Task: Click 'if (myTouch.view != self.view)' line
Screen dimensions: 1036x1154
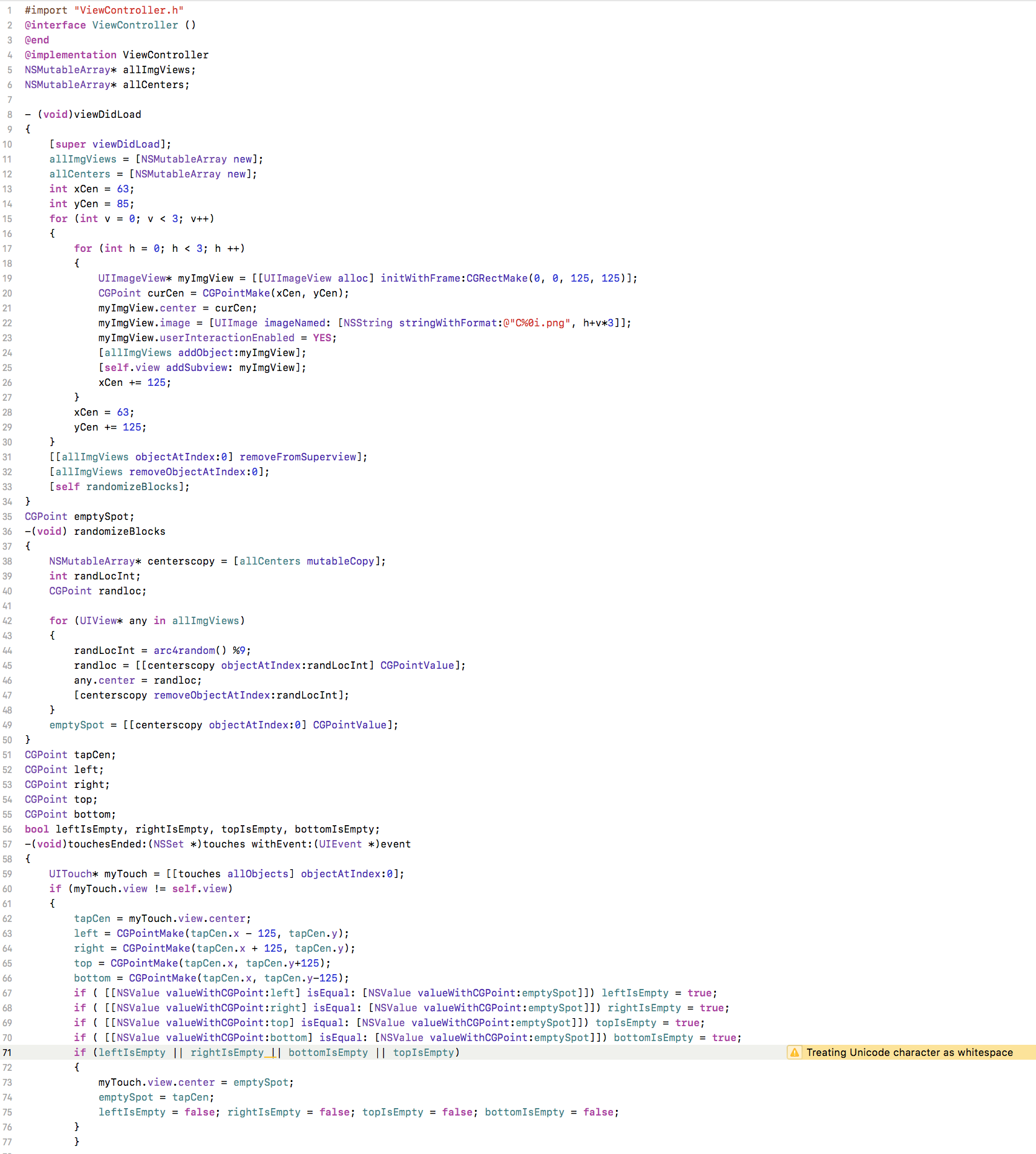Action: (141, 888)
